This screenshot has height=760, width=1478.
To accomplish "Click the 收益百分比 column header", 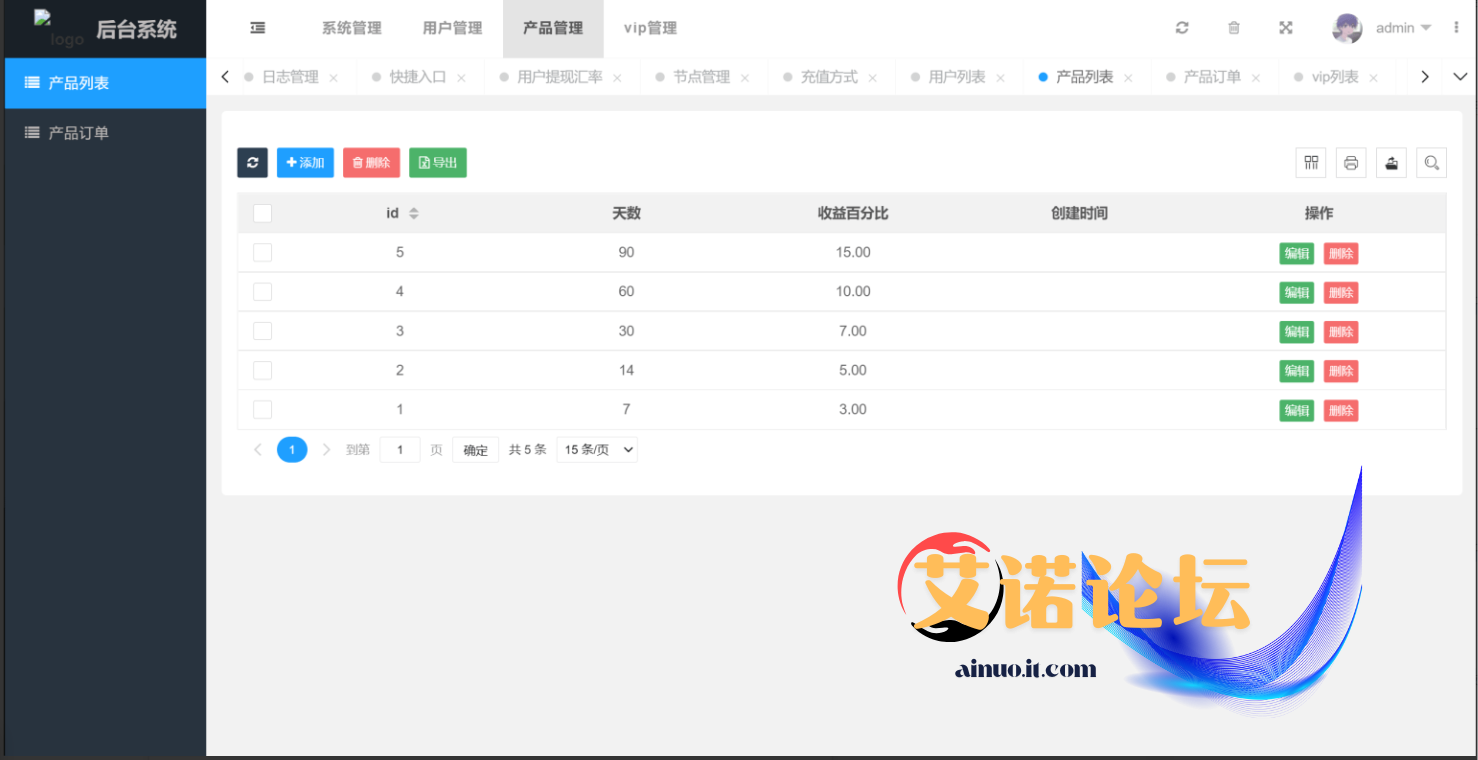I will [x=853, y=213].
